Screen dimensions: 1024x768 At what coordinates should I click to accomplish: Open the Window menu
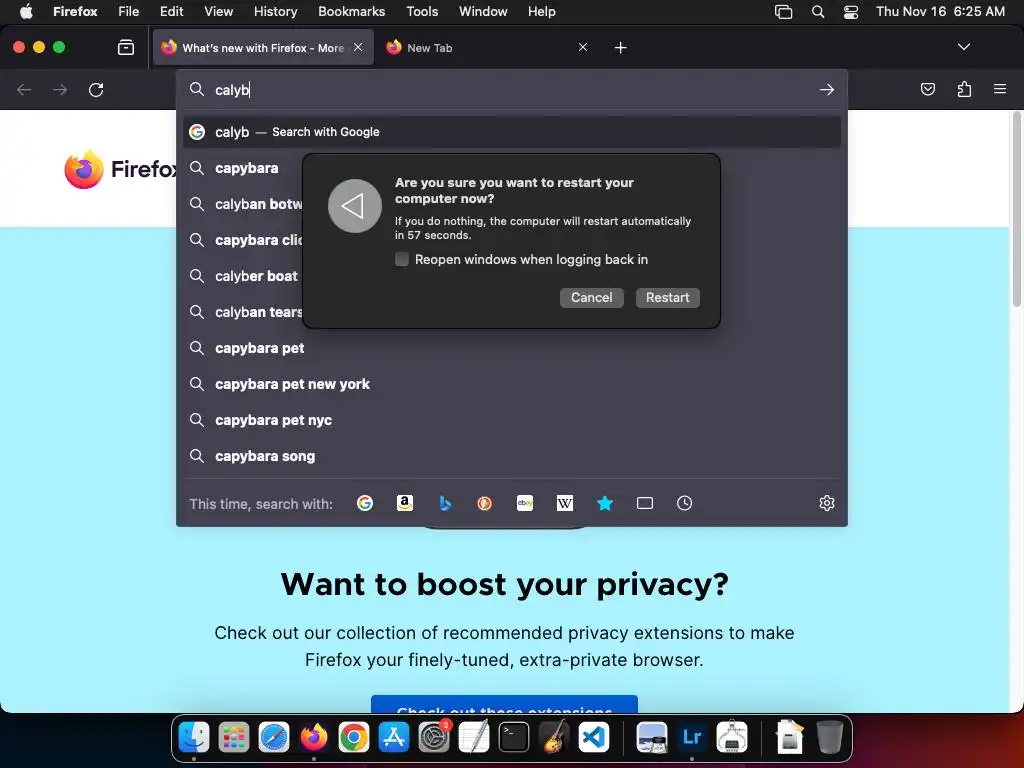click(x=483, y=11)
